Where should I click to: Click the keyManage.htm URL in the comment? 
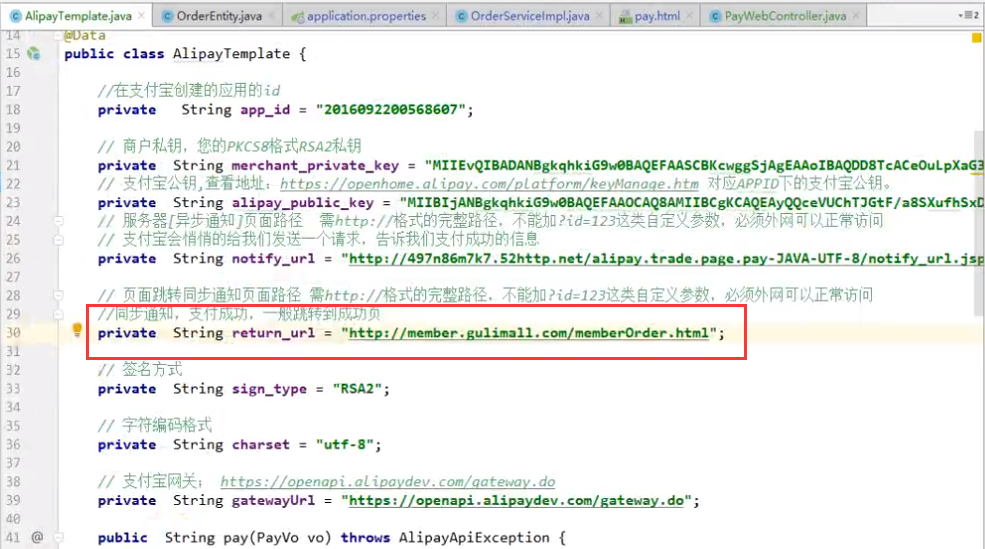pyautogui.click(x=489, y=184)
